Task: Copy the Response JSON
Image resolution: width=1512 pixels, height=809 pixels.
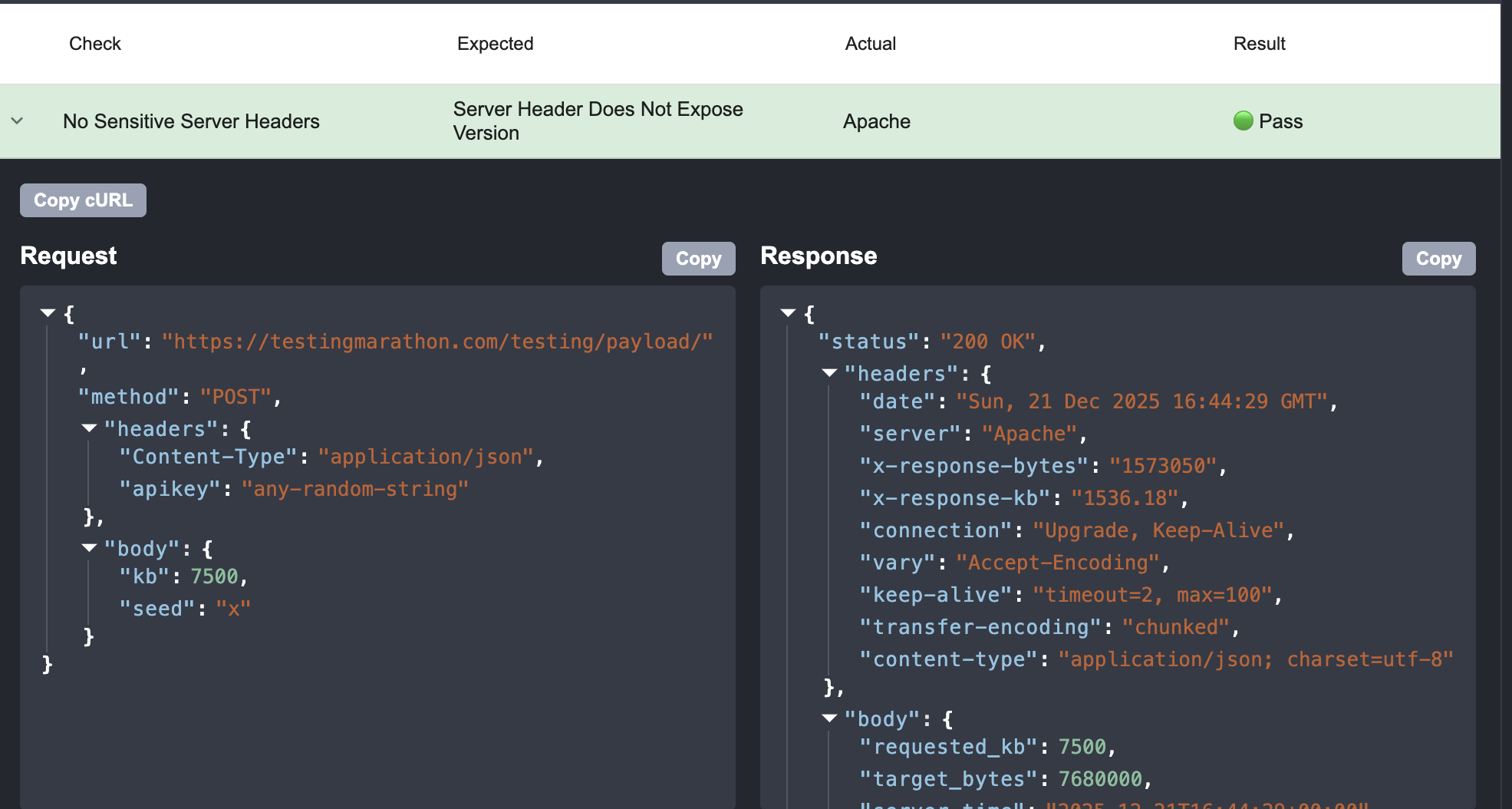Action: click(1438, 259)
